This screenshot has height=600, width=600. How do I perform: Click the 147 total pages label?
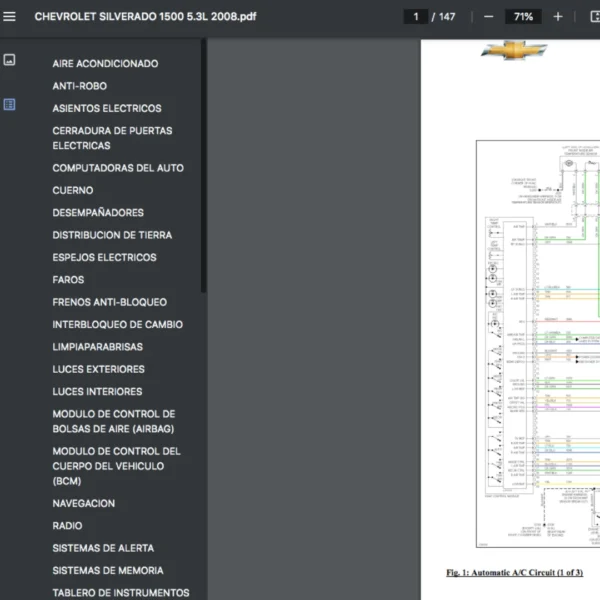coord(447,16)
